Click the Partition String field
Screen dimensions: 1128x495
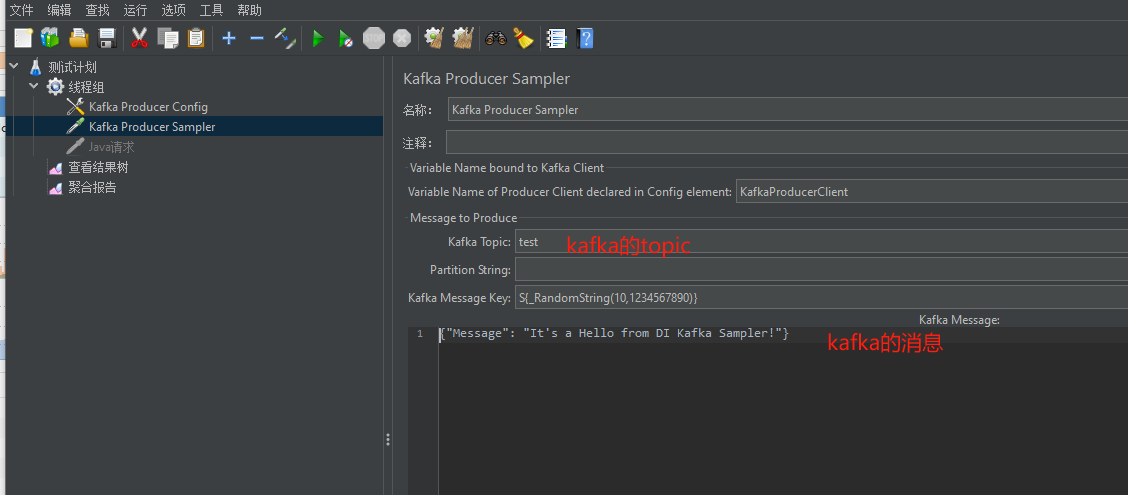pyautogui.click(x=822, y=270)
